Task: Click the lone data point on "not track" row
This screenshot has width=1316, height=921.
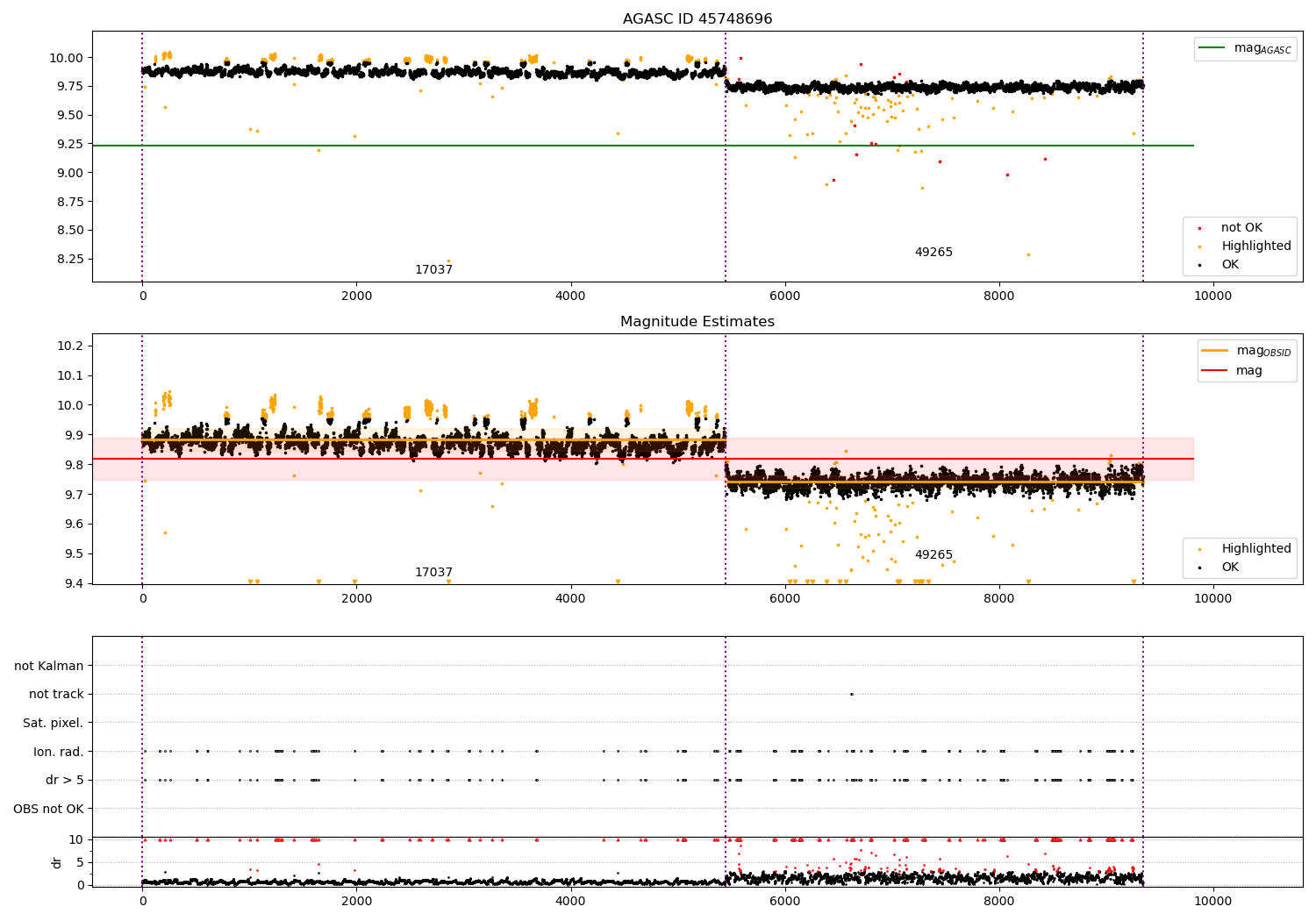Action: [x=851, y=694]
